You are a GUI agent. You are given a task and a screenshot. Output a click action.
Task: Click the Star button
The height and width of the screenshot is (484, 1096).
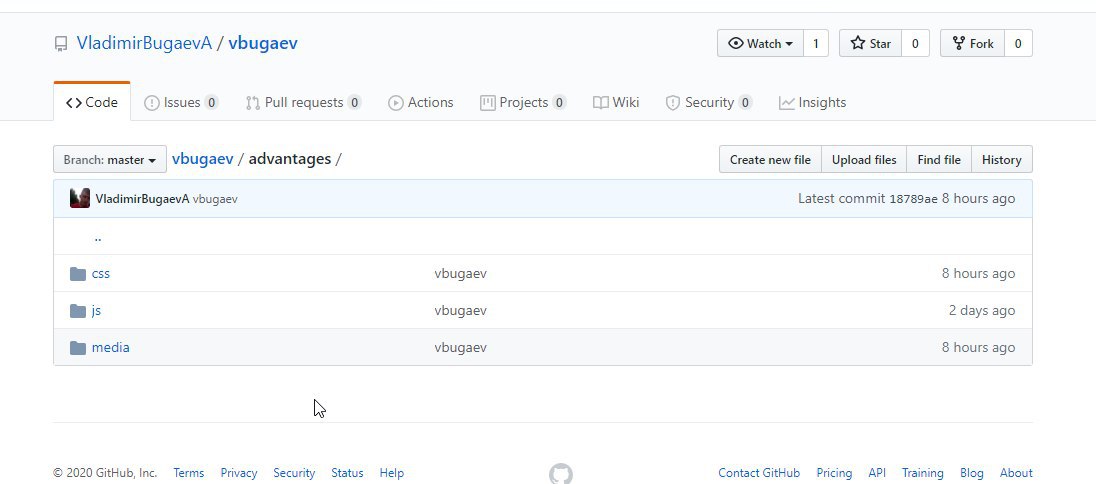click(x=870, y=43)
